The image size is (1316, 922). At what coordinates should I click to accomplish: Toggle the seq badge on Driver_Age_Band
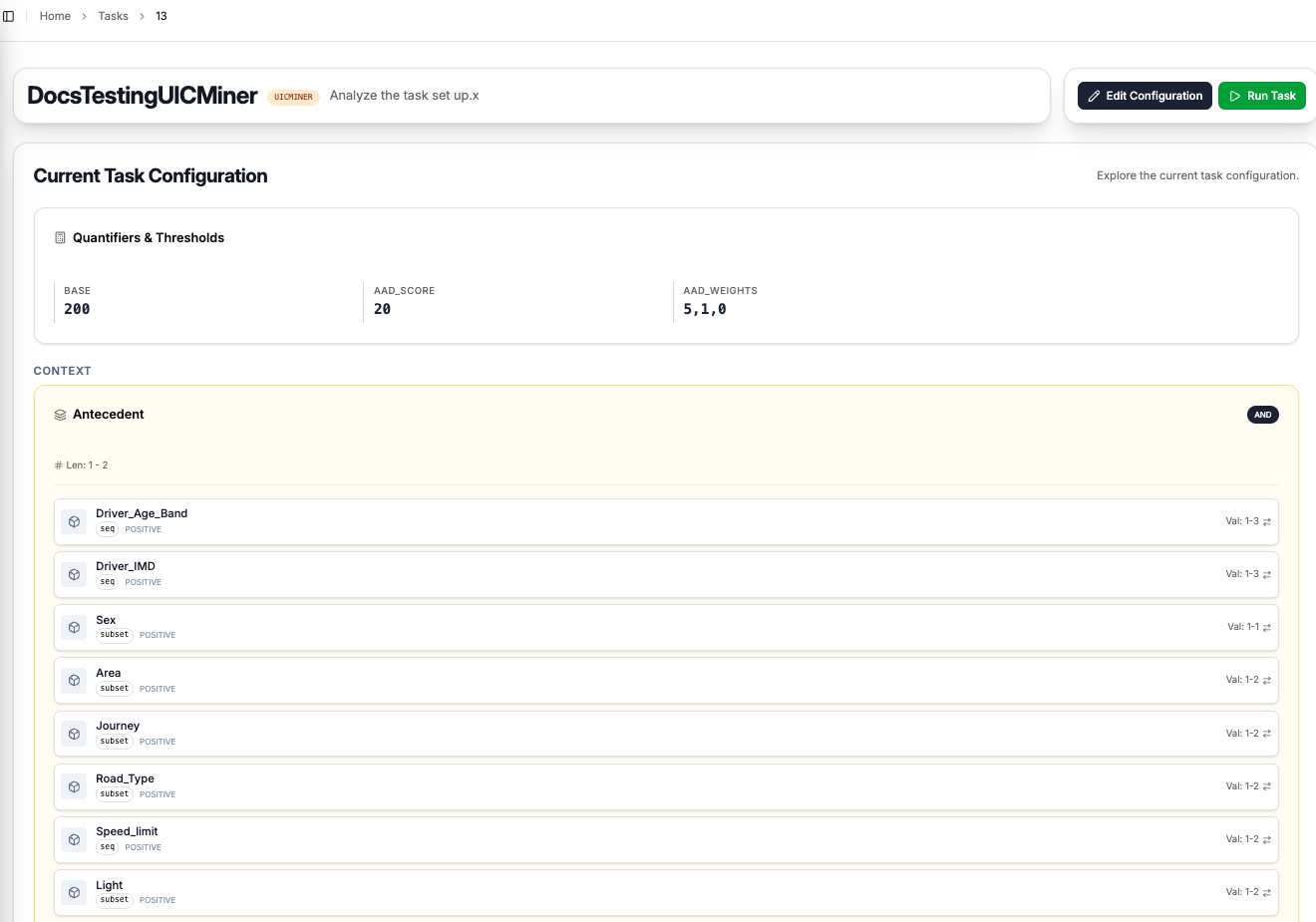pyautogui.click(x=107, y=529)
